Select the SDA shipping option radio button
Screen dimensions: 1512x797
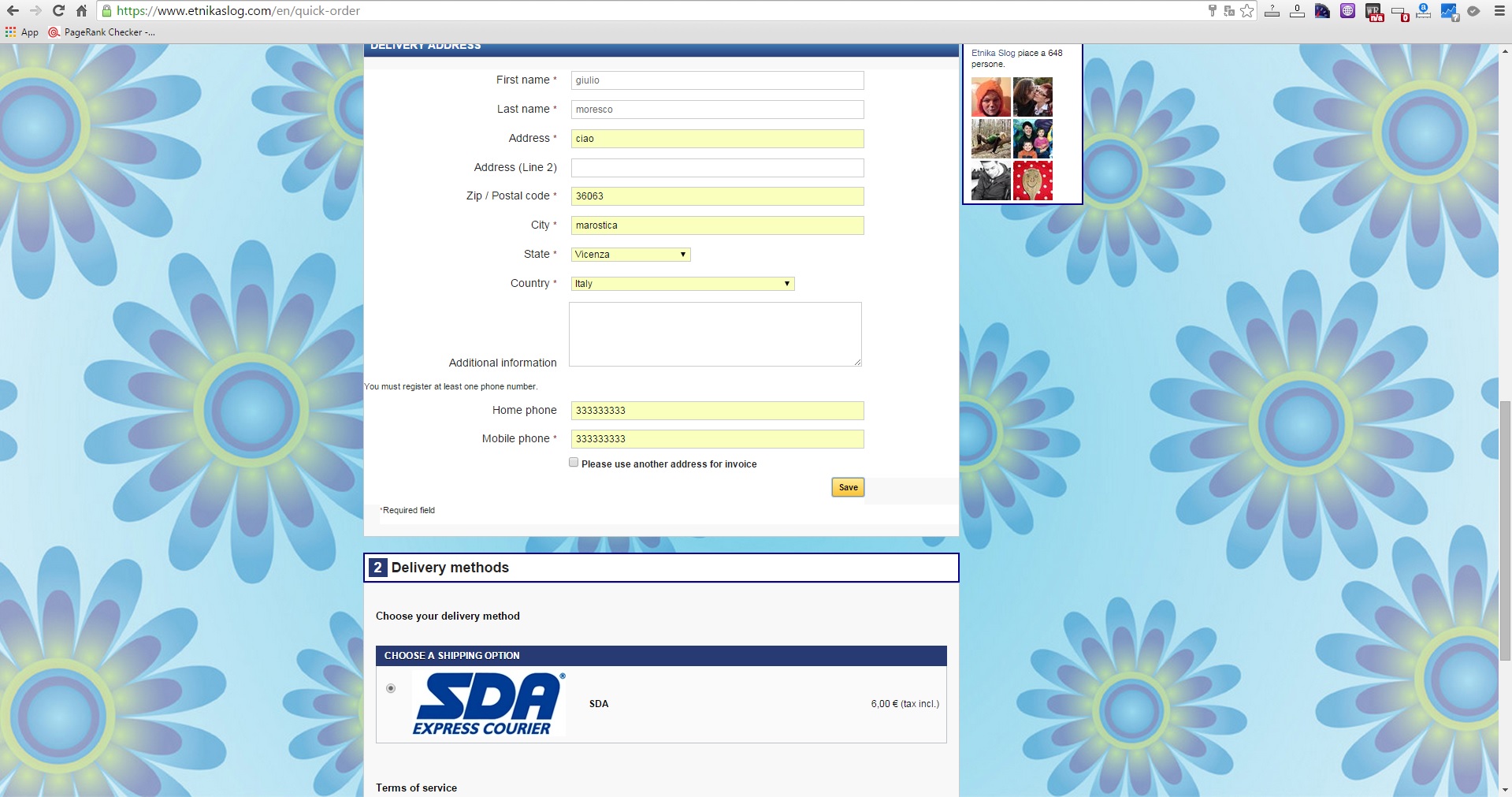[x=391, y=688]
